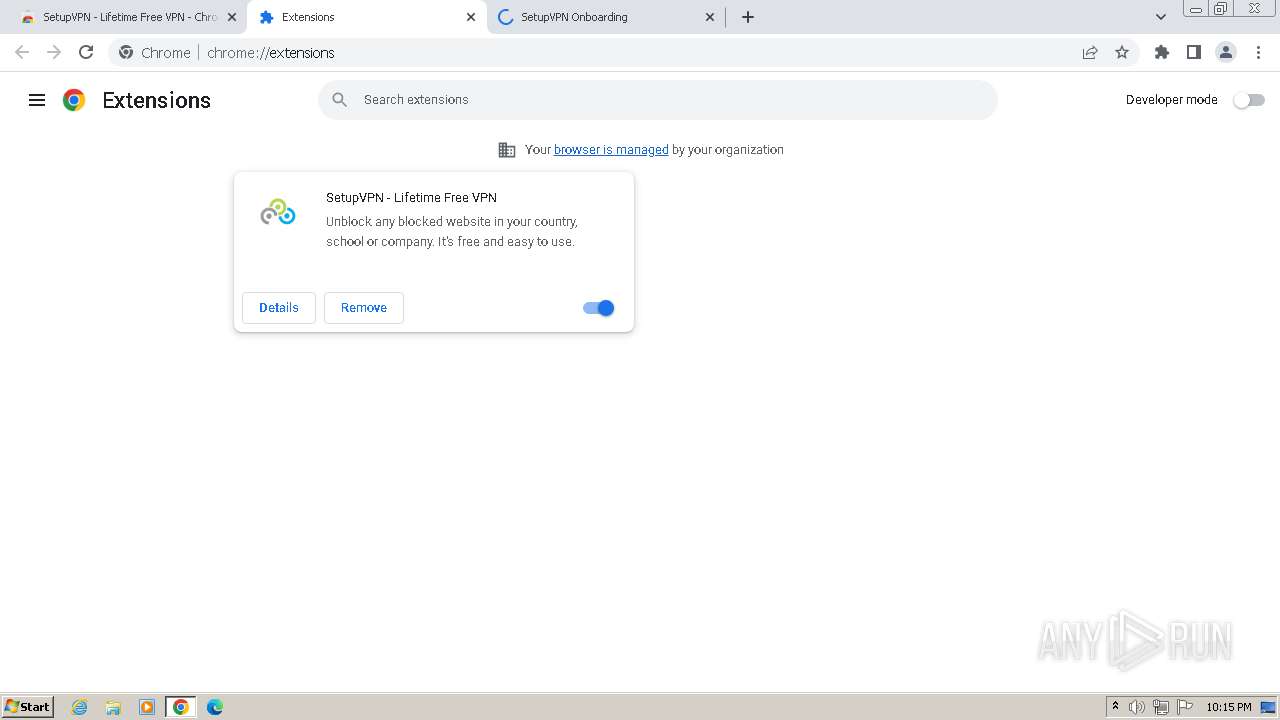Click the address bar URL chrome://extensions

click(271, 53)
